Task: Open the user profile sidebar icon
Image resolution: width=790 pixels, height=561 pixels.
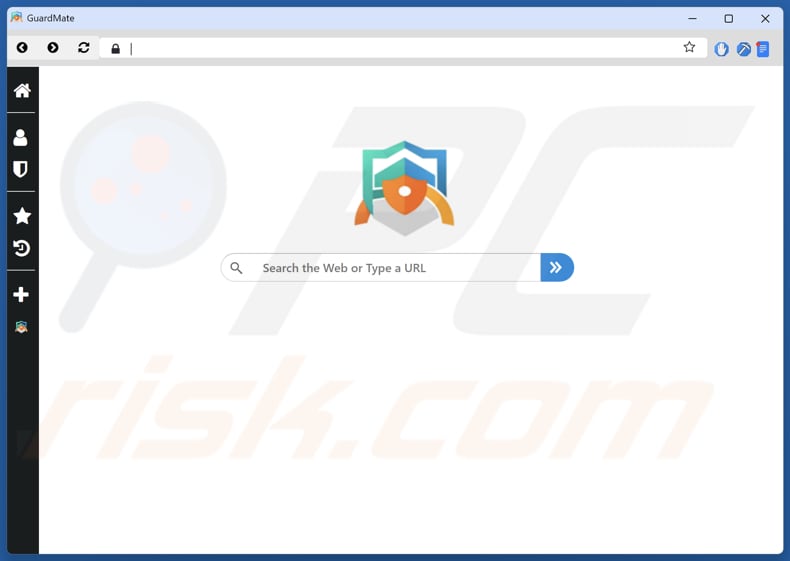Action: (x=21, y=138)
